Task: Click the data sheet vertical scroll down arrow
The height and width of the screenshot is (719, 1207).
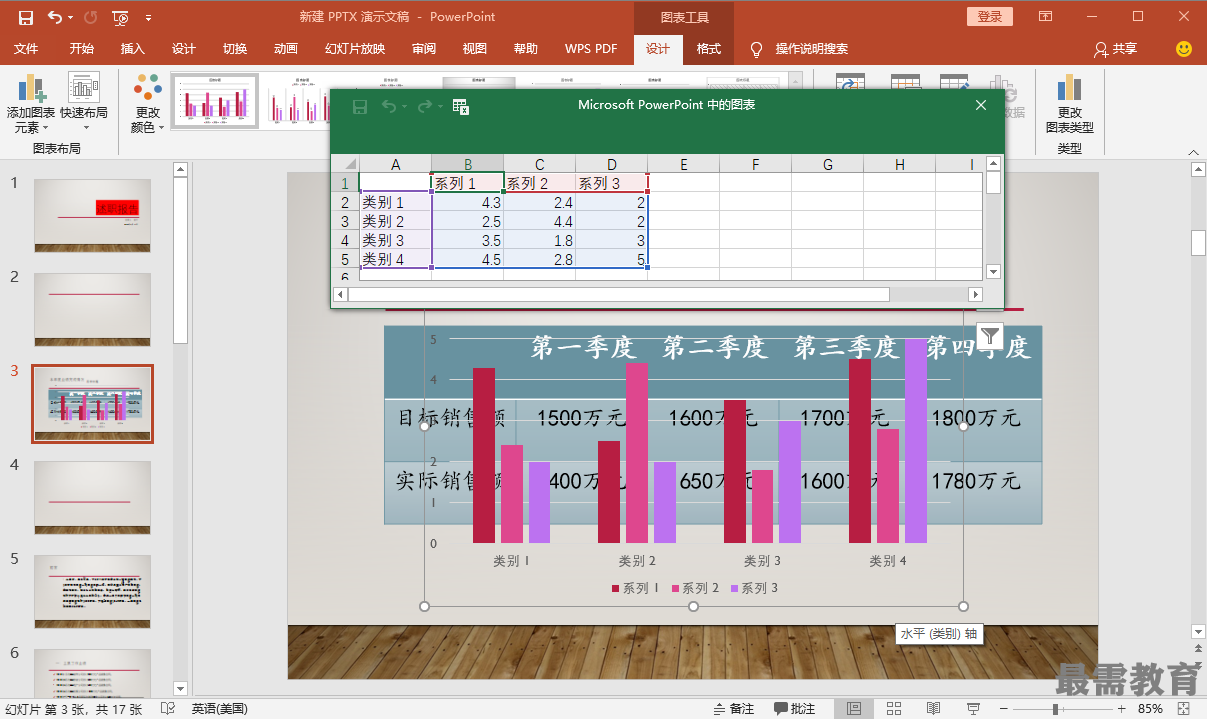Action: click(993, 271)
